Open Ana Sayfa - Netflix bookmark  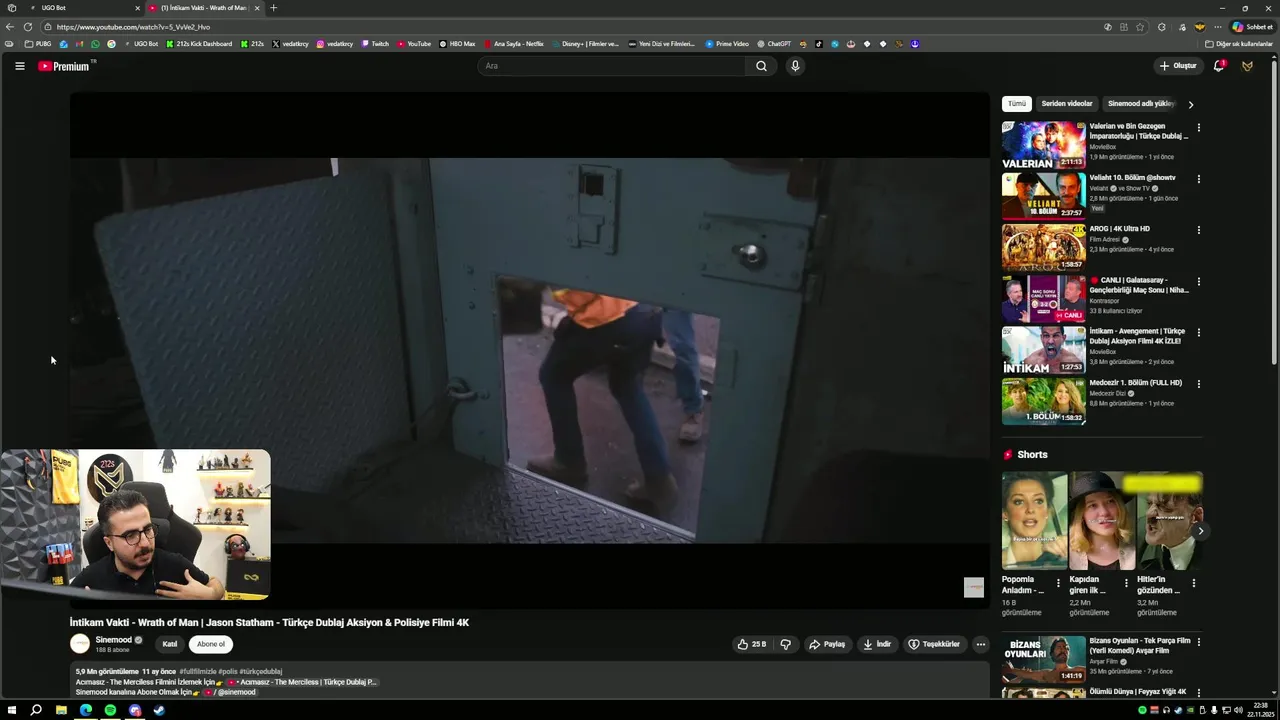[514, 44]
